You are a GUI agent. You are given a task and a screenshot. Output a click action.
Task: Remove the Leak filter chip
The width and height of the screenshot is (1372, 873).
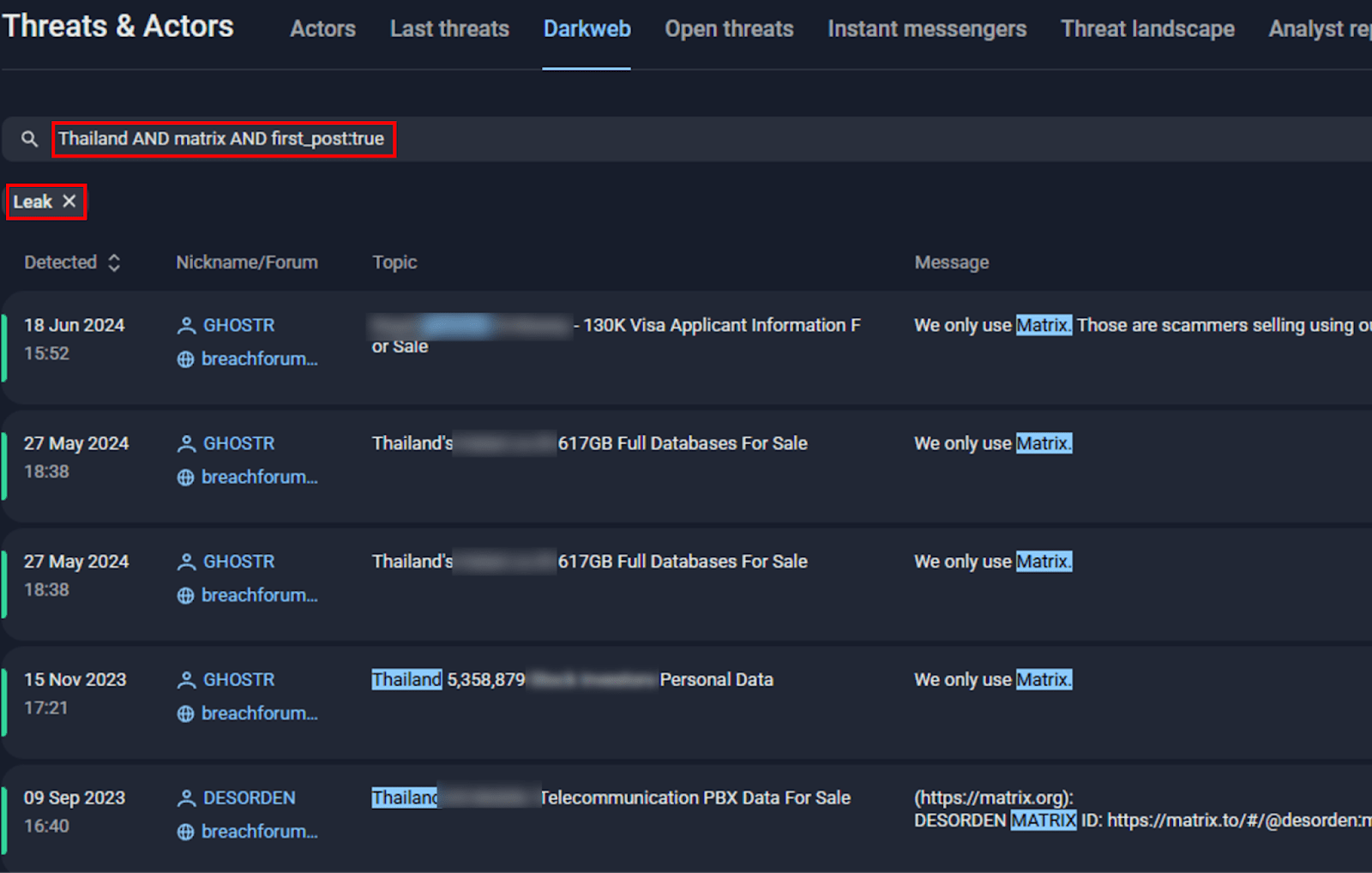point(69,202)
